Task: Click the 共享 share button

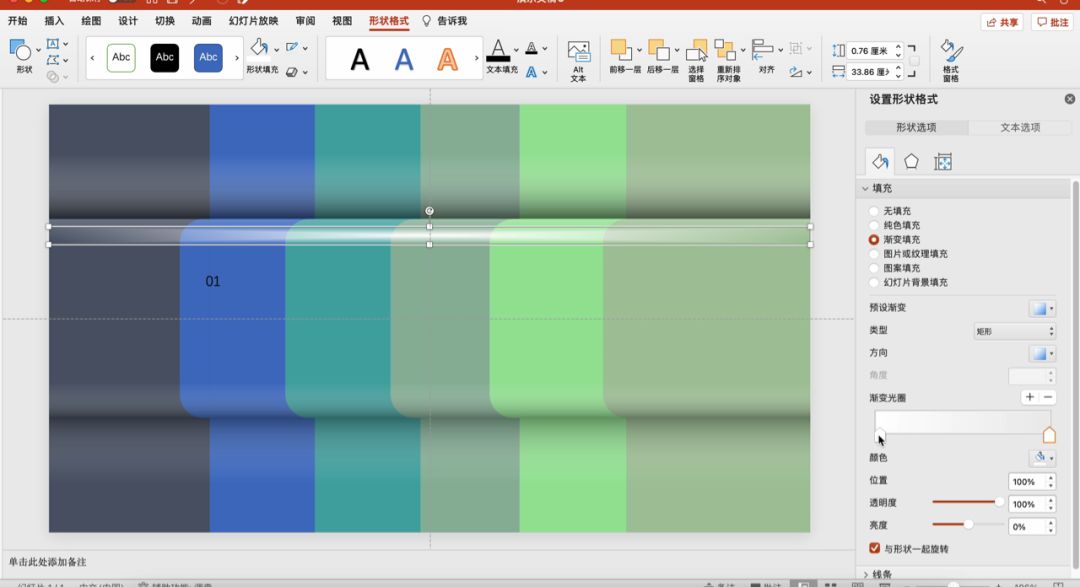Action: click(x=1002, y=22)
